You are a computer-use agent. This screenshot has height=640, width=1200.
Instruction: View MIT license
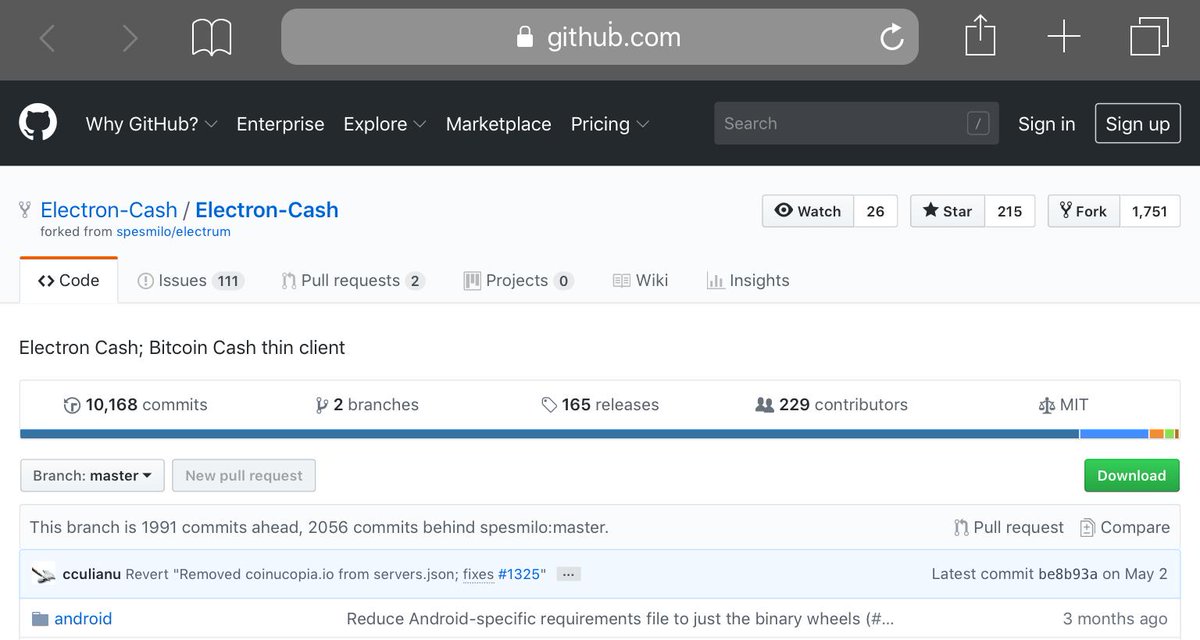pyautogui.click(x=1064, y=405)
